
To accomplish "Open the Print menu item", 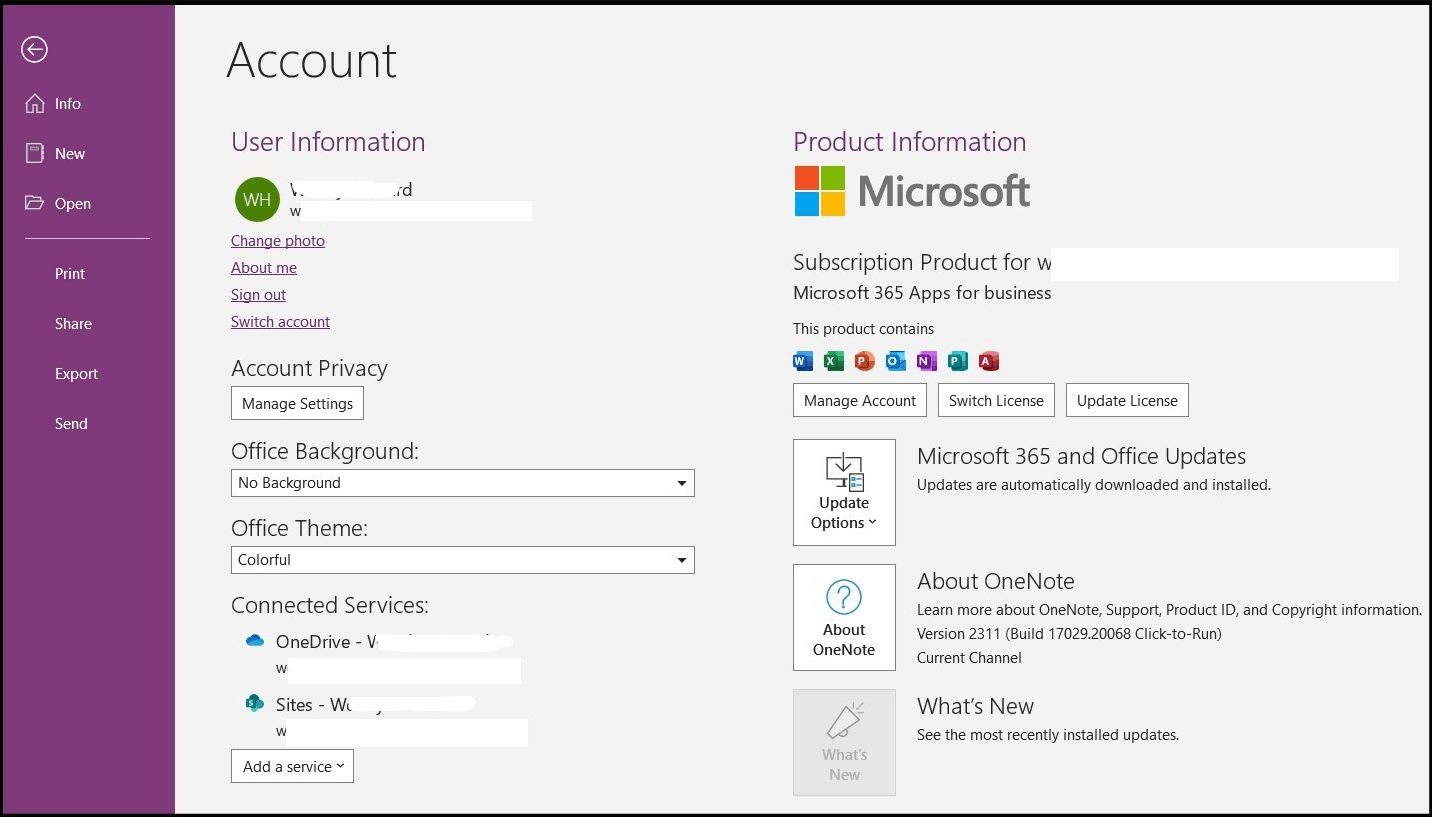I will pos(70,274).
